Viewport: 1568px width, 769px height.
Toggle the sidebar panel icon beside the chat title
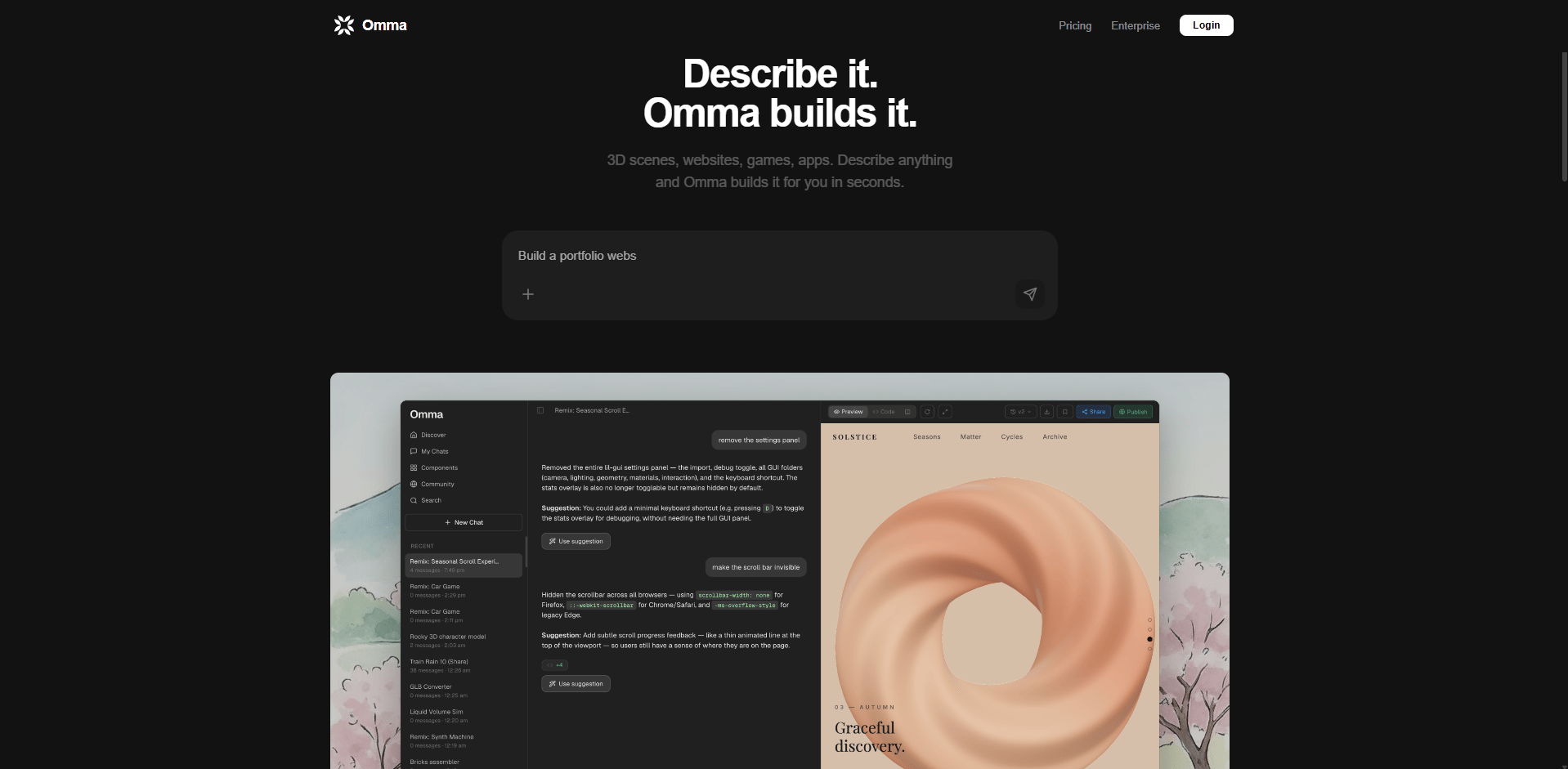click(540, 410)
